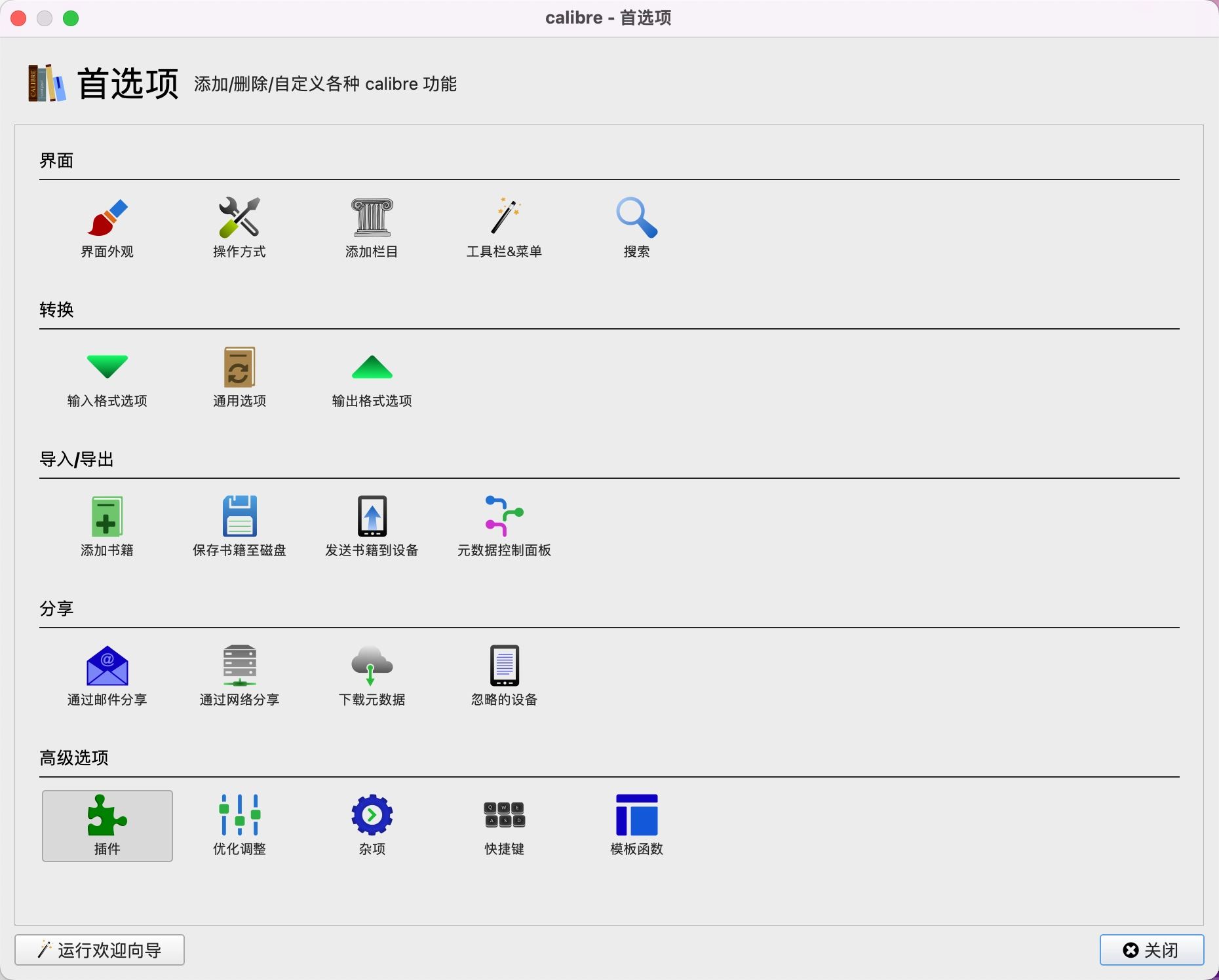Click the 关闭 button
The width and height of the screenshot is (1219, 980).
coord(1151,950)
